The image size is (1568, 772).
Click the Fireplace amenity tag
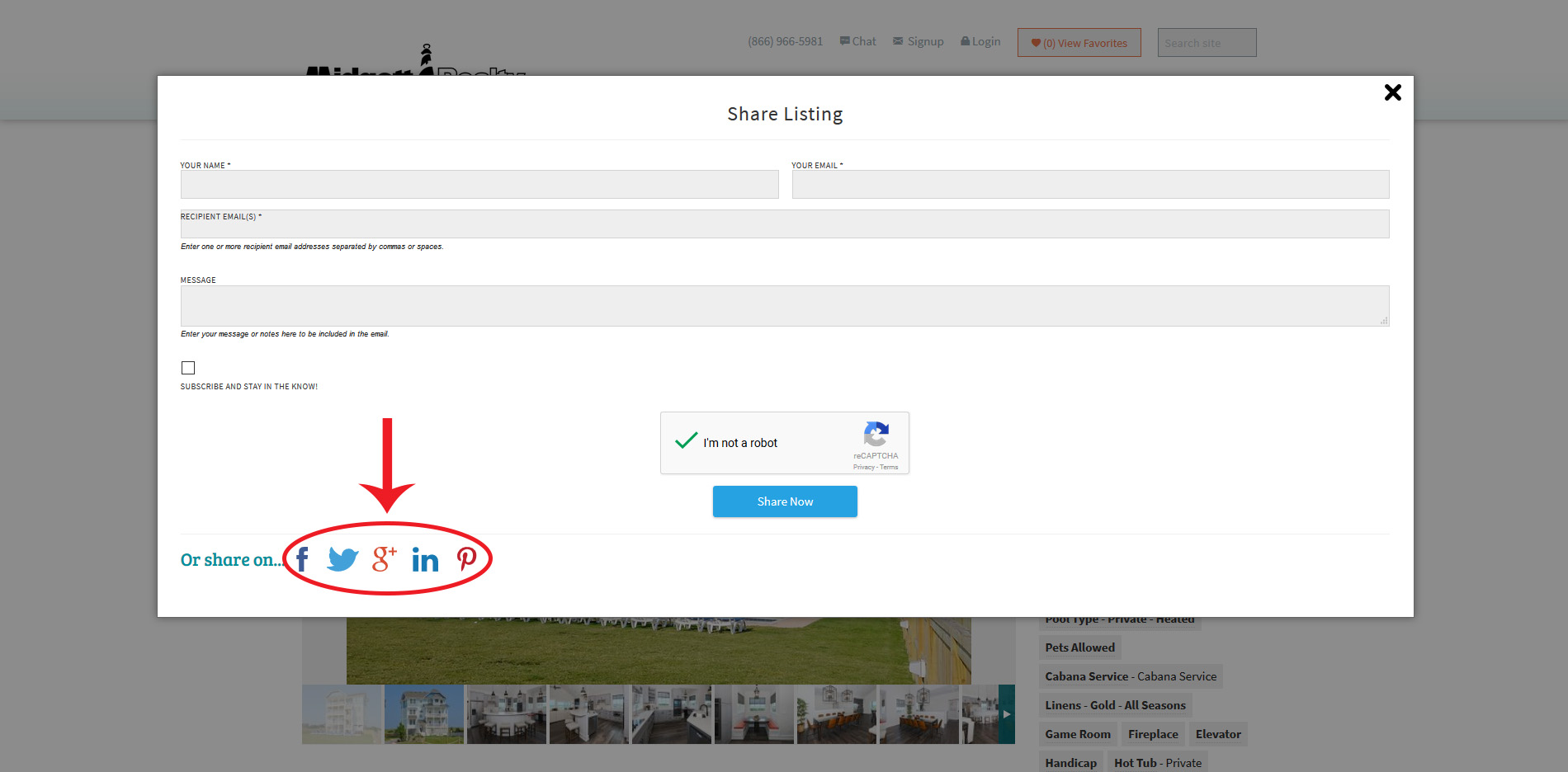[1153, 734]
